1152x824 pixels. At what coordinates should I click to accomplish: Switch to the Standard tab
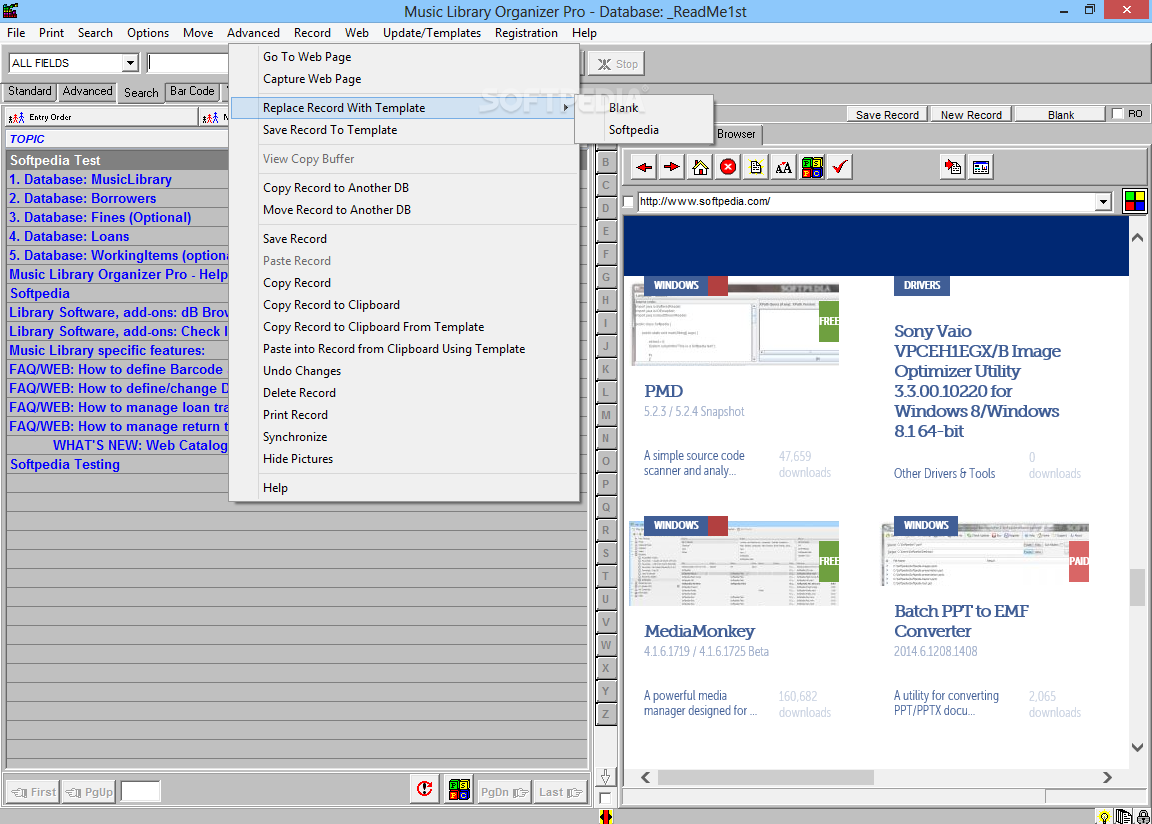click(29, 91)
